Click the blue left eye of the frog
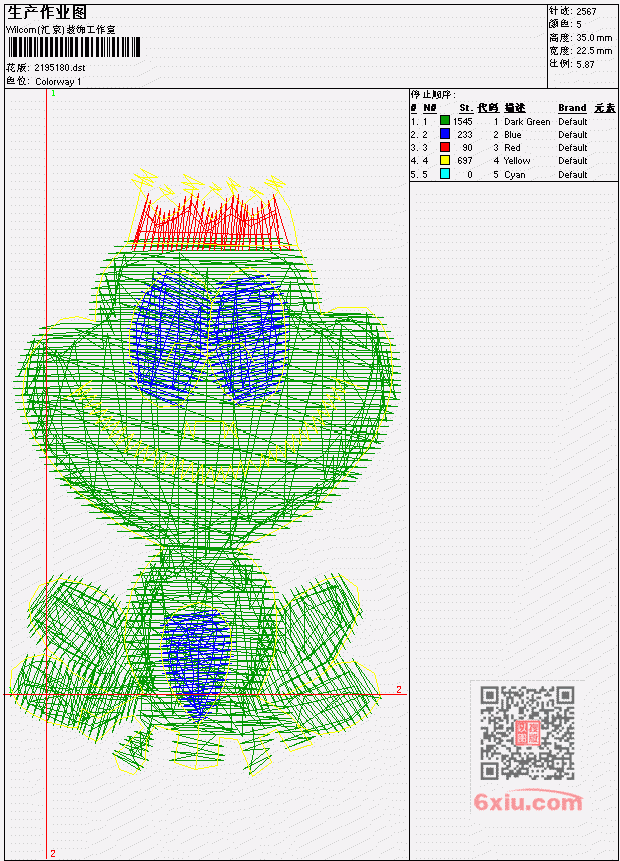 click(x=169, y=338)
